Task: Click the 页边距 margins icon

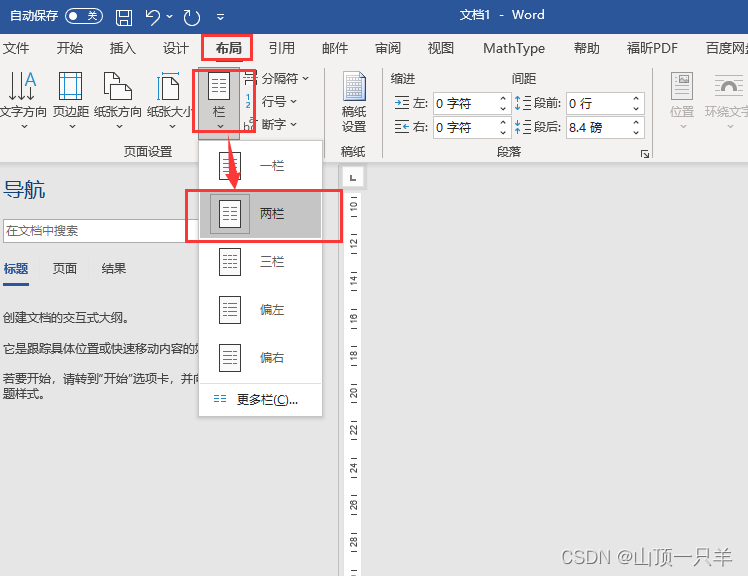Action: (x=71, y=86)
